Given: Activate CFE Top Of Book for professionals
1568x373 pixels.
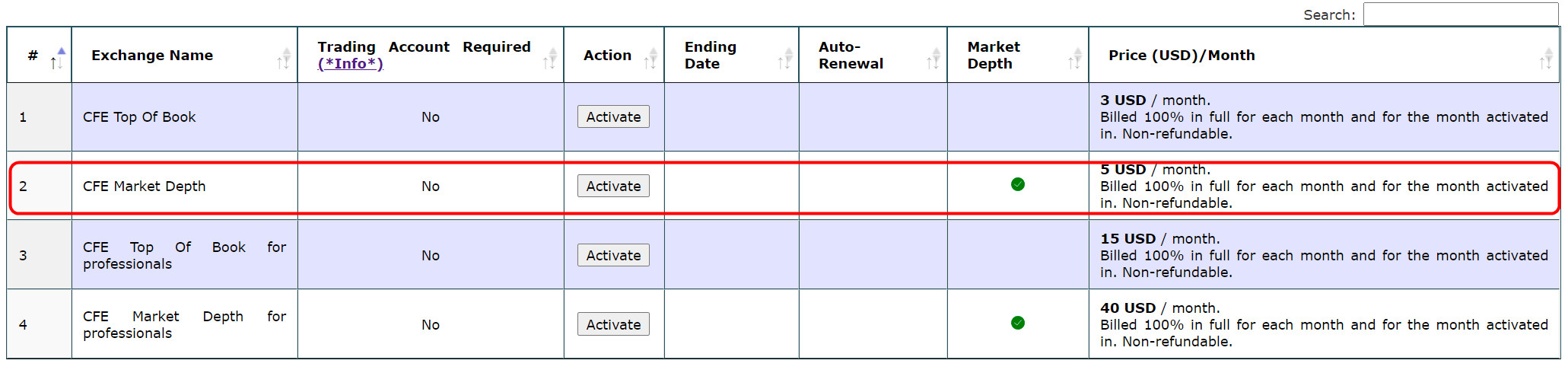Looking at the screenshot, I should coord(613,255).
